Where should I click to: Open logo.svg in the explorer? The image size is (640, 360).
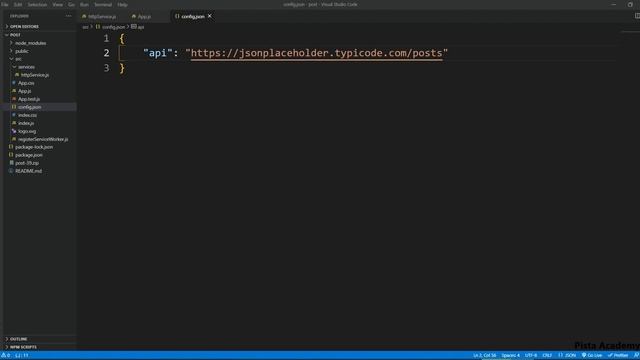(27, 131)
